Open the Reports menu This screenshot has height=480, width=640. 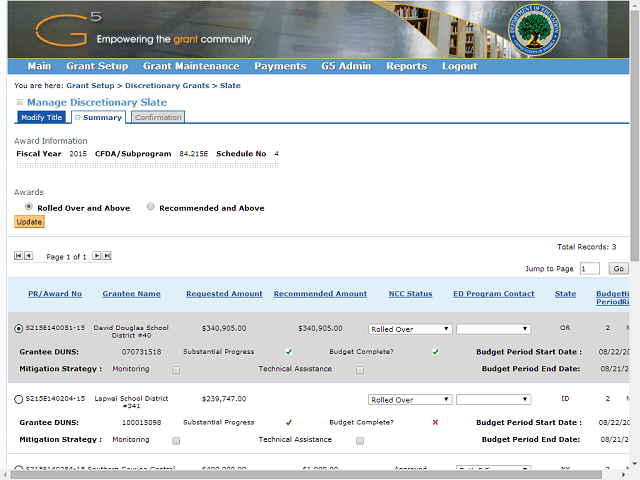[407, 66]
